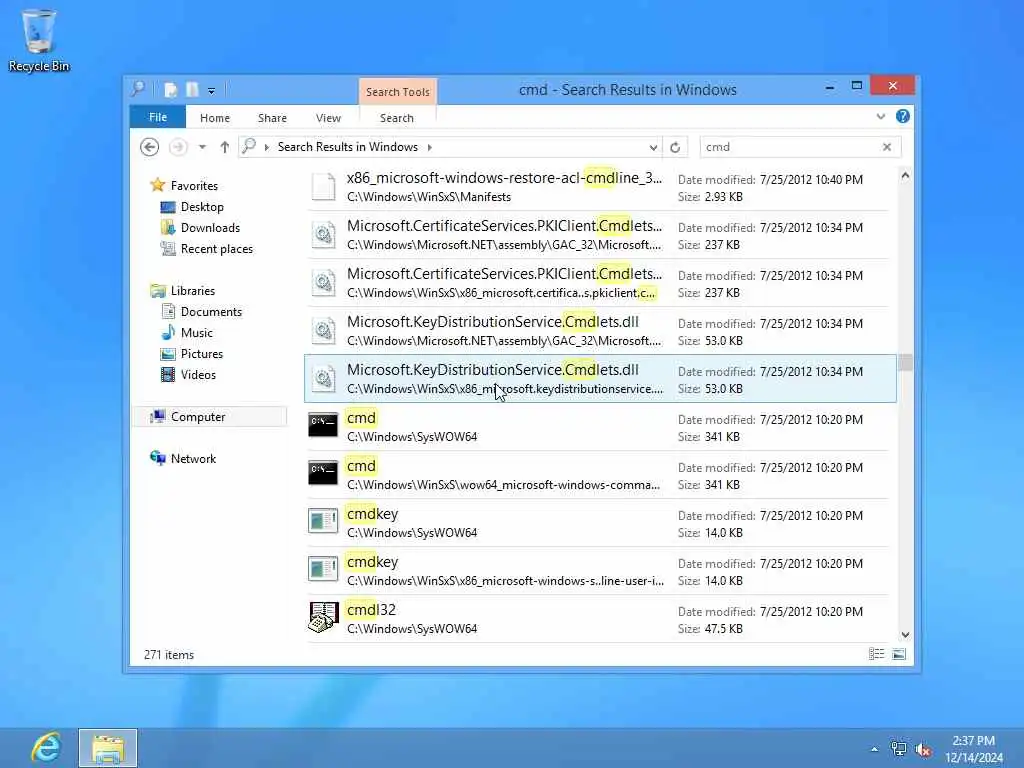The width and height of the screenshot is (1024, 768).
Task: Select the Search Tools contextual tab
Action: click(x=398, y=92)
